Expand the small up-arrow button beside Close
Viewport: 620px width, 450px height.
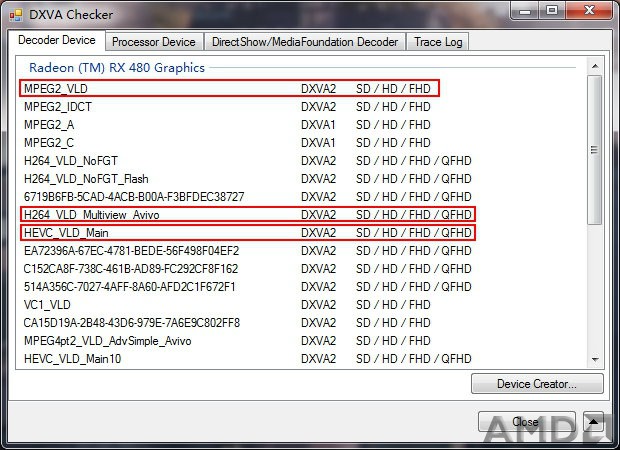593,422
